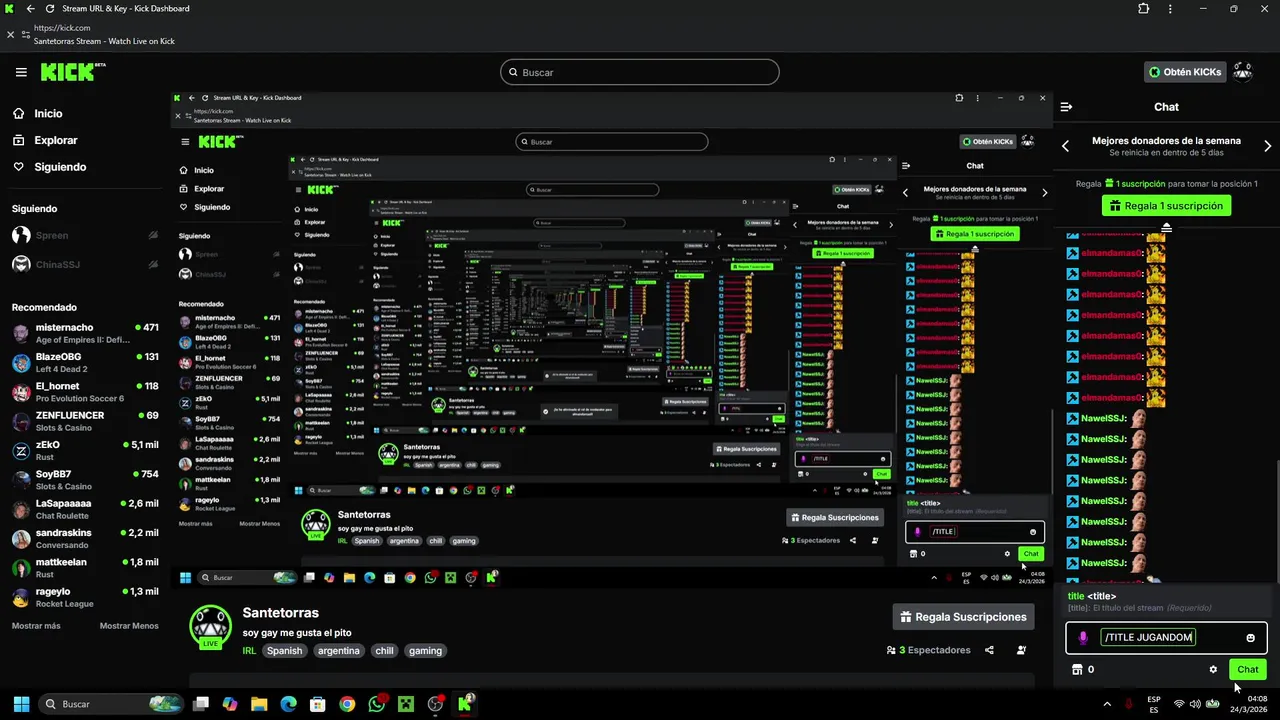
Task: Open the large Santetorras channel name link
Action: tap(280, 613)
